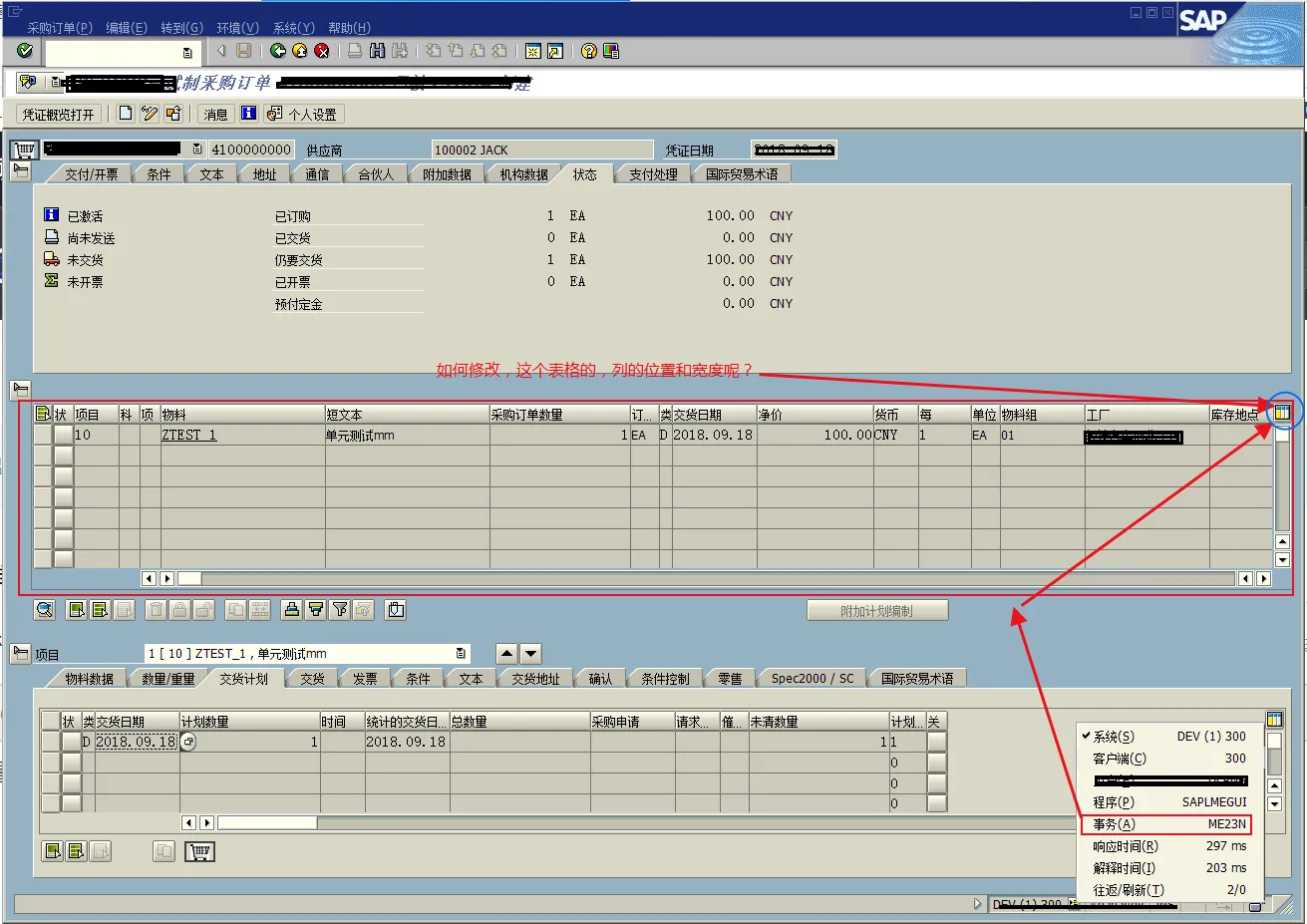Image resolution: width=1307 pixels, height=924 pixels.
Task: Select row checkbox for item 10
Action: pyautogui.click(x=43, y=435)
